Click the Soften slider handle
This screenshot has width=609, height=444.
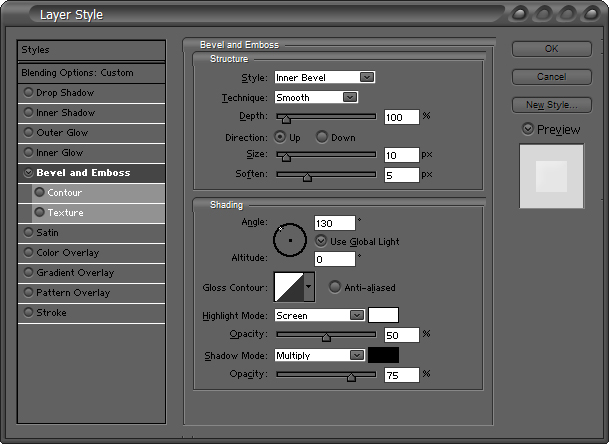point(307,177)
